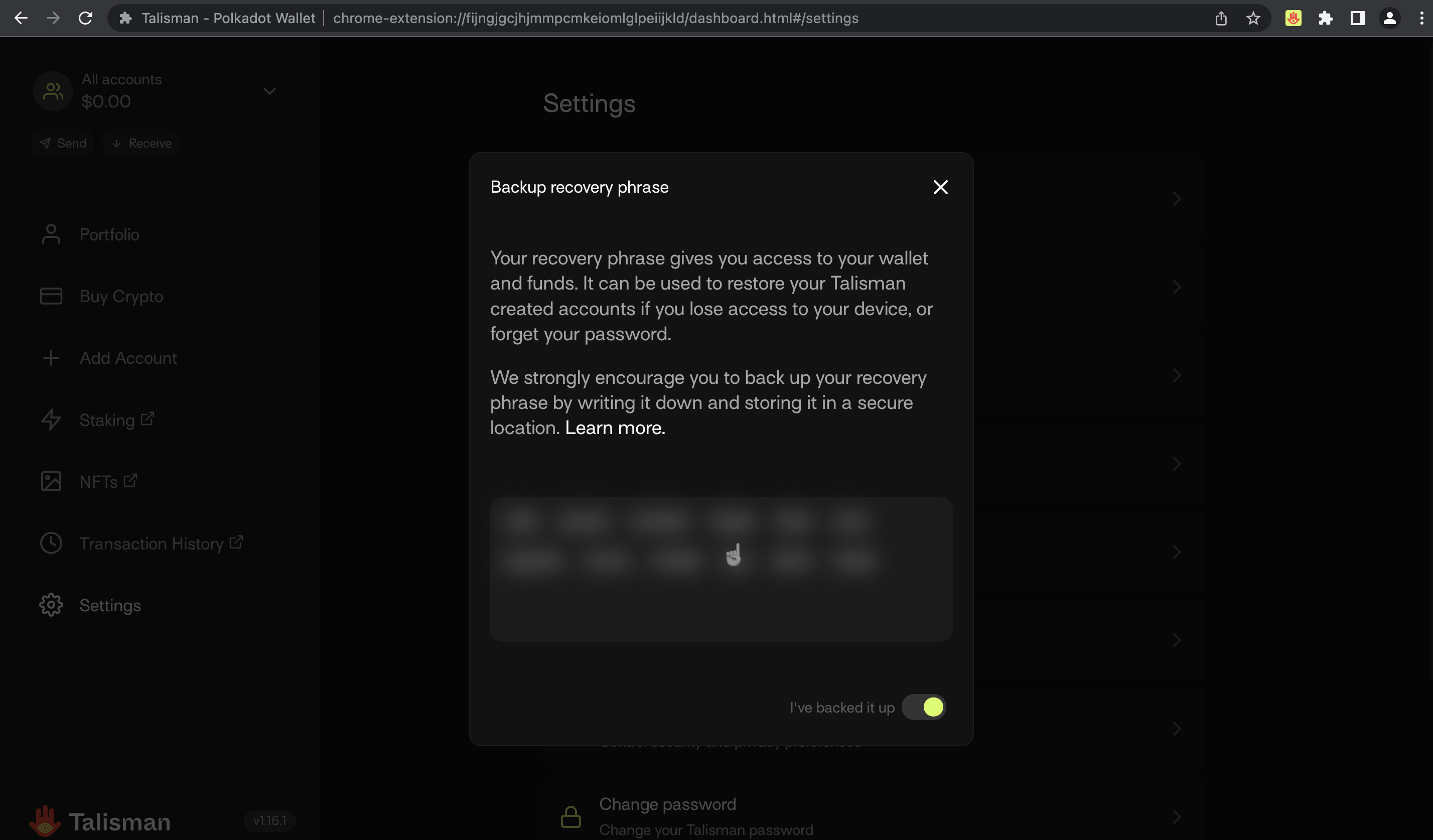Image resolution: width=1433 pixels, height=840 pixels.
Task: Open the Extensions puzzle menu icon
Action: click(x=1326, y=18)
